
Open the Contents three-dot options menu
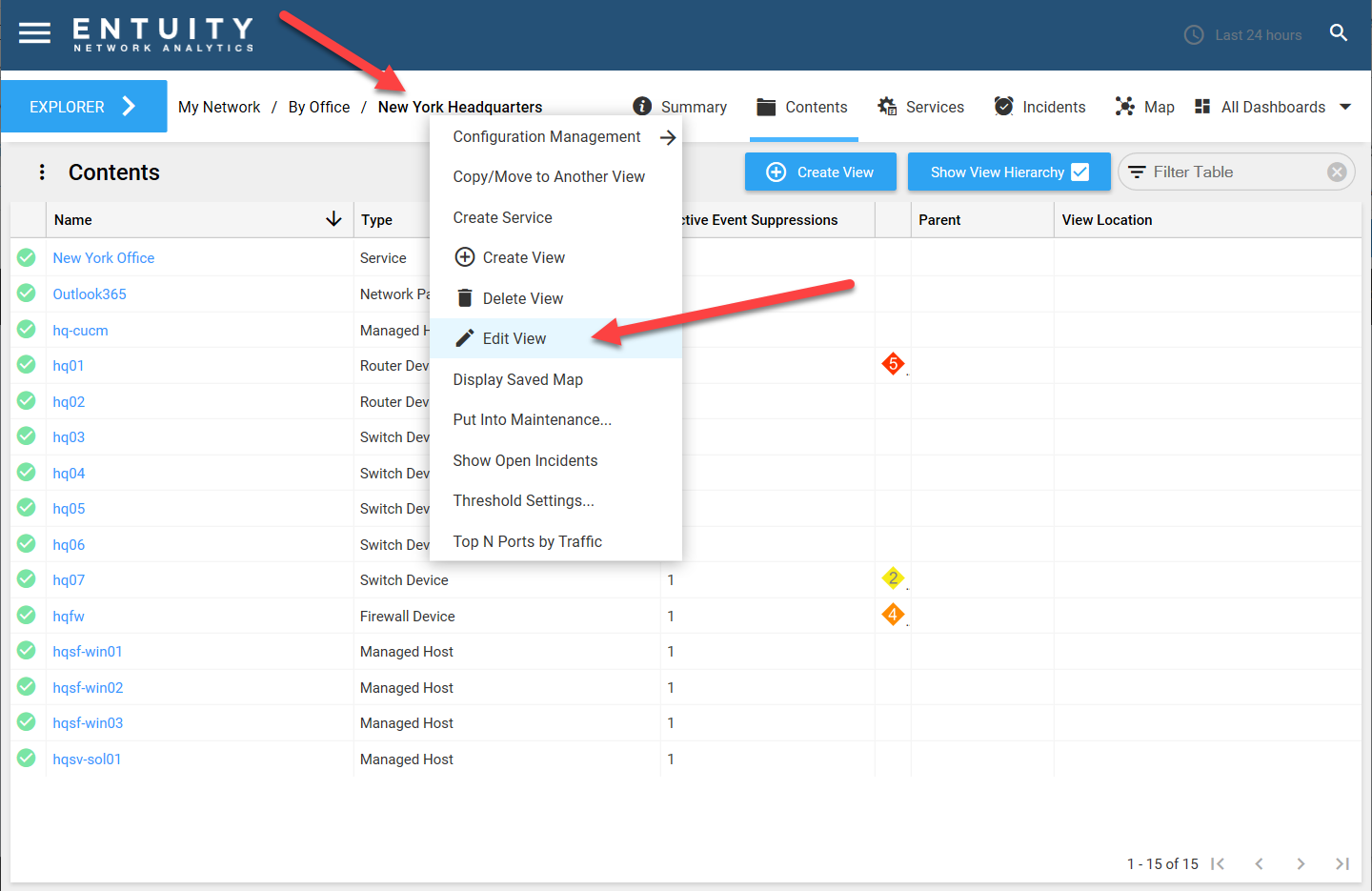42,172
